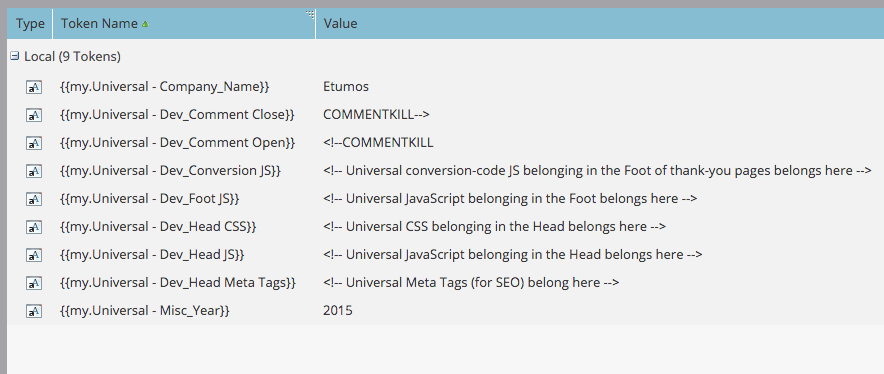Click the Type column header
Image resolution: width=884 pixels, height=374 pixels.
[x=30, y=24]
